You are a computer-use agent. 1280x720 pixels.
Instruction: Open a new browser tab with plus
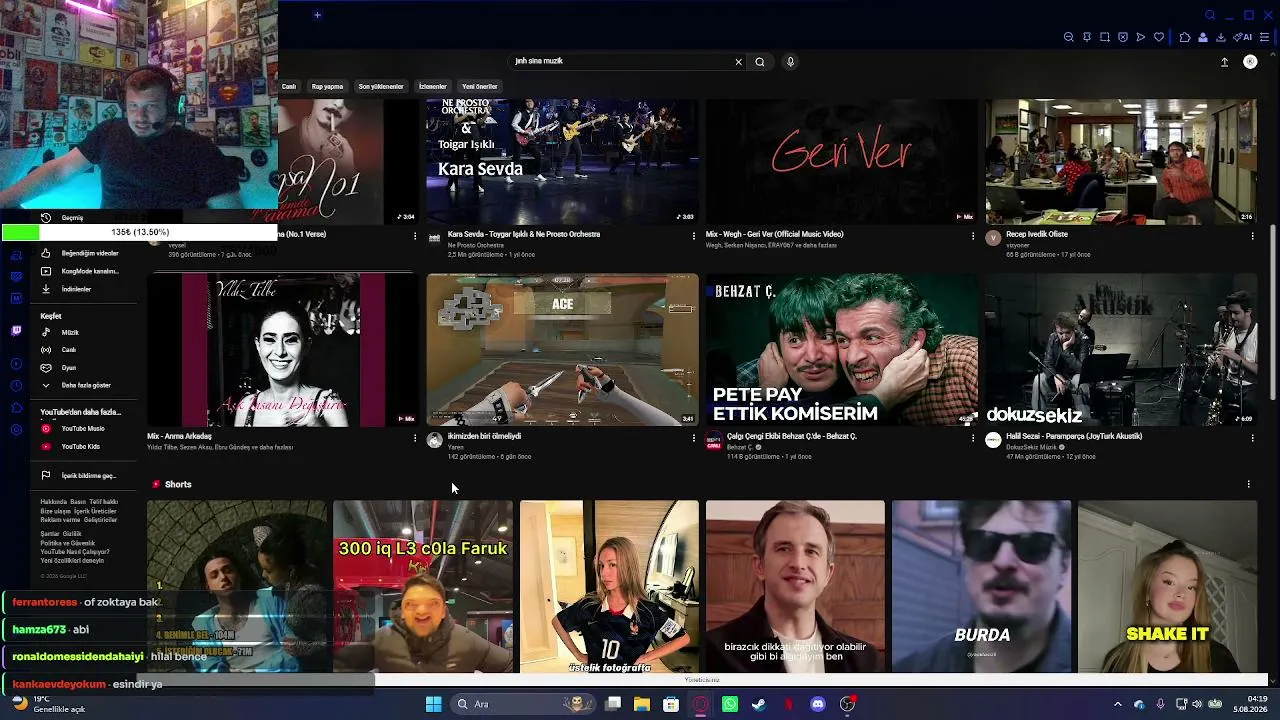[x=317, y=15]
